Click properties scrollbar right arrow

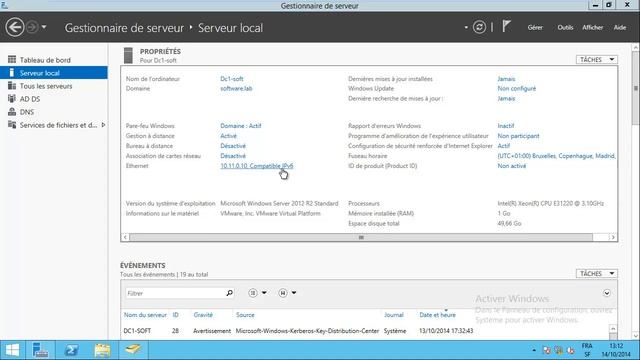[612, 237]
